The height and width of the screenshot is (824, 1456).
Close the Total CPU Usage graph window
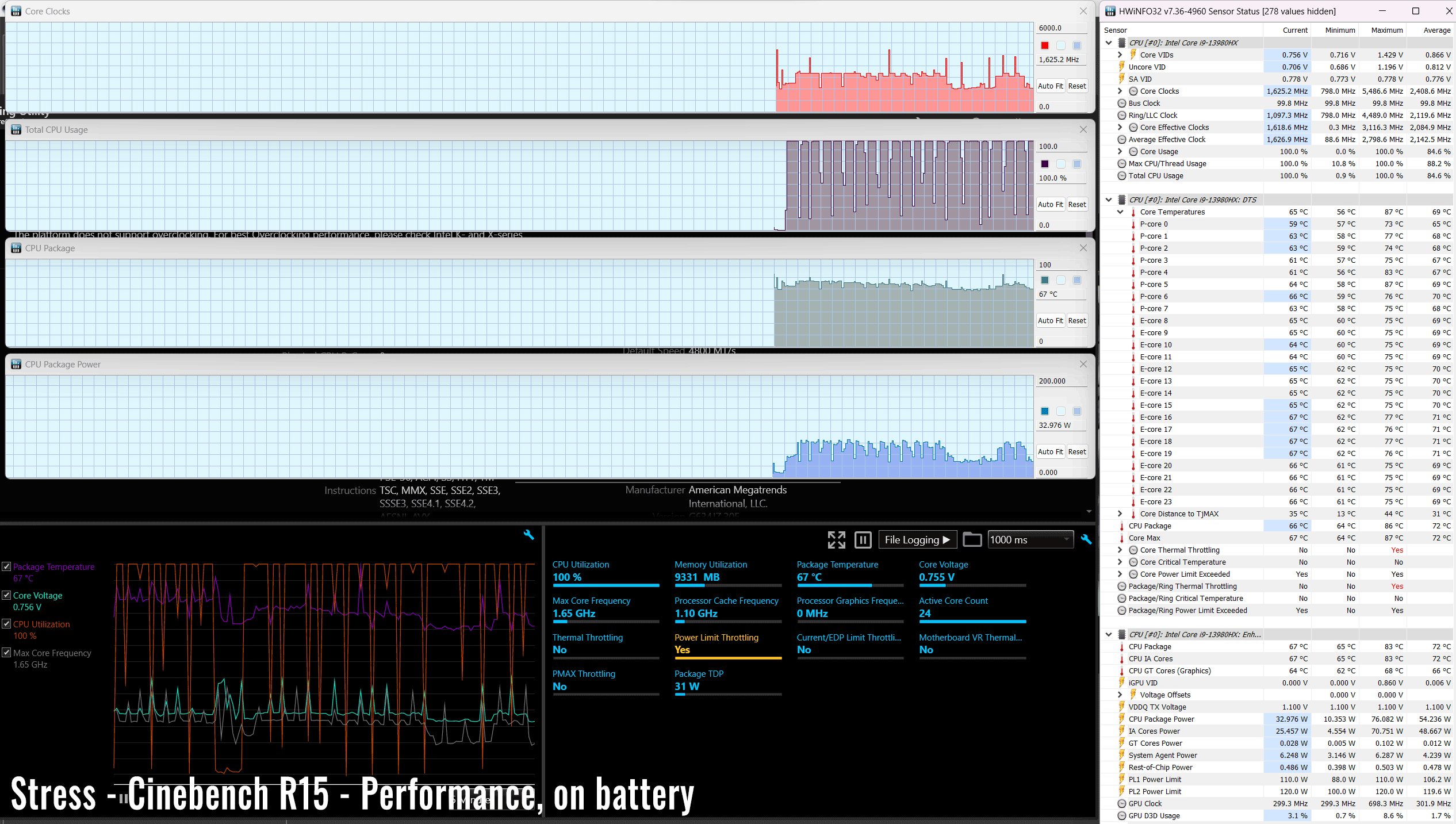[x=1083, y=129]
